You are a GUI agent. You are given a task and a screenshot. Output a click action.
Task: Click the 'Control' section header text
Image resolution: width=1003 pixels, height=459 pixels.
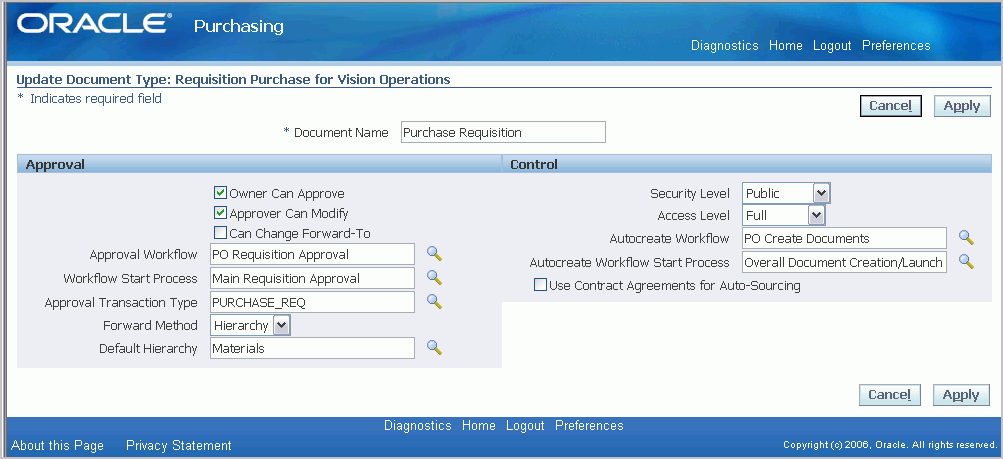533,164
